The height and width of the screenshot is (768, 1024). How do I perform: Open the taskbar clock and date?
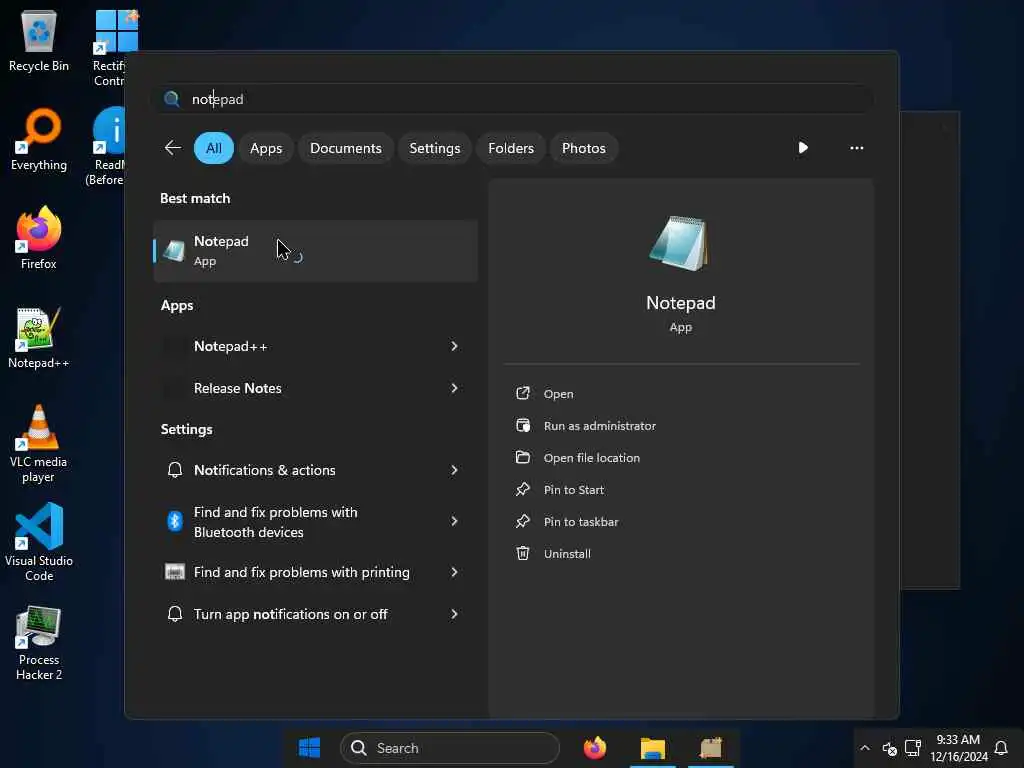[x=958, y=748]
